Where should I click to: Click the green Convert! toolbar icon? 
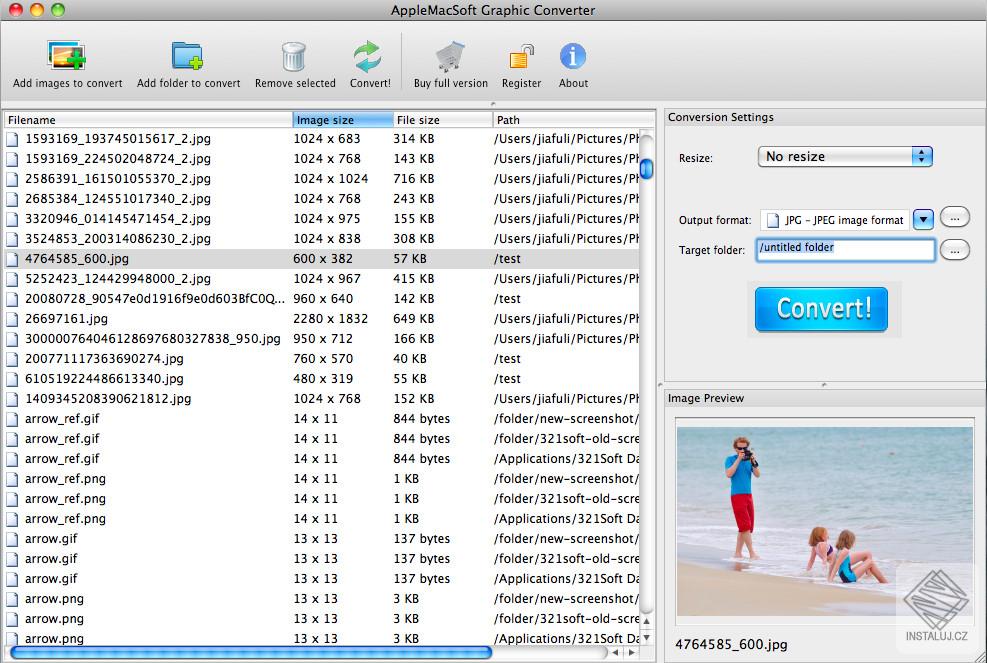click(368, 57)
